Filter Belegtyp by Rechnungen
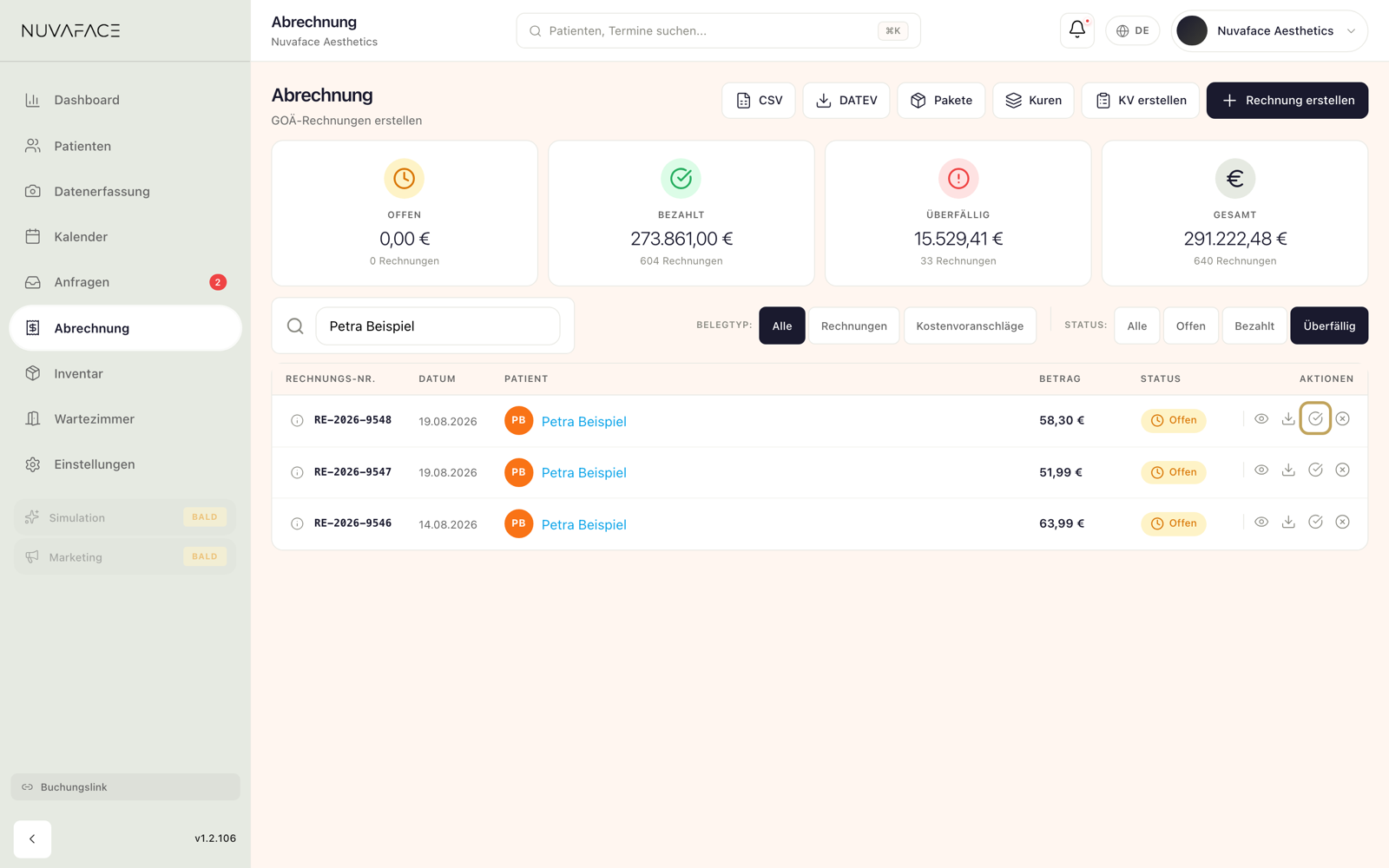 click(x=854, y=326)
